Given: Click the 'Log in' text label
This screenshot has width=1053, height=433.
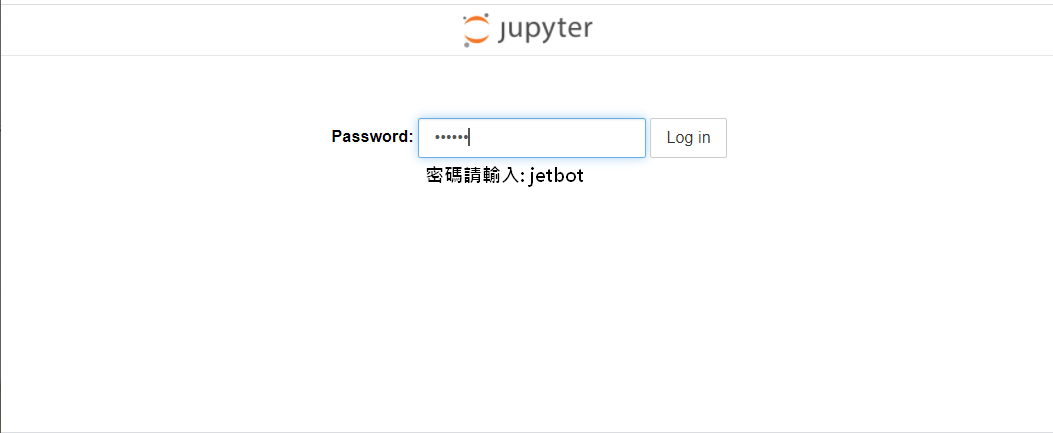Looking at the screenshot, I should pyautogui.click(x=688, y=138).
